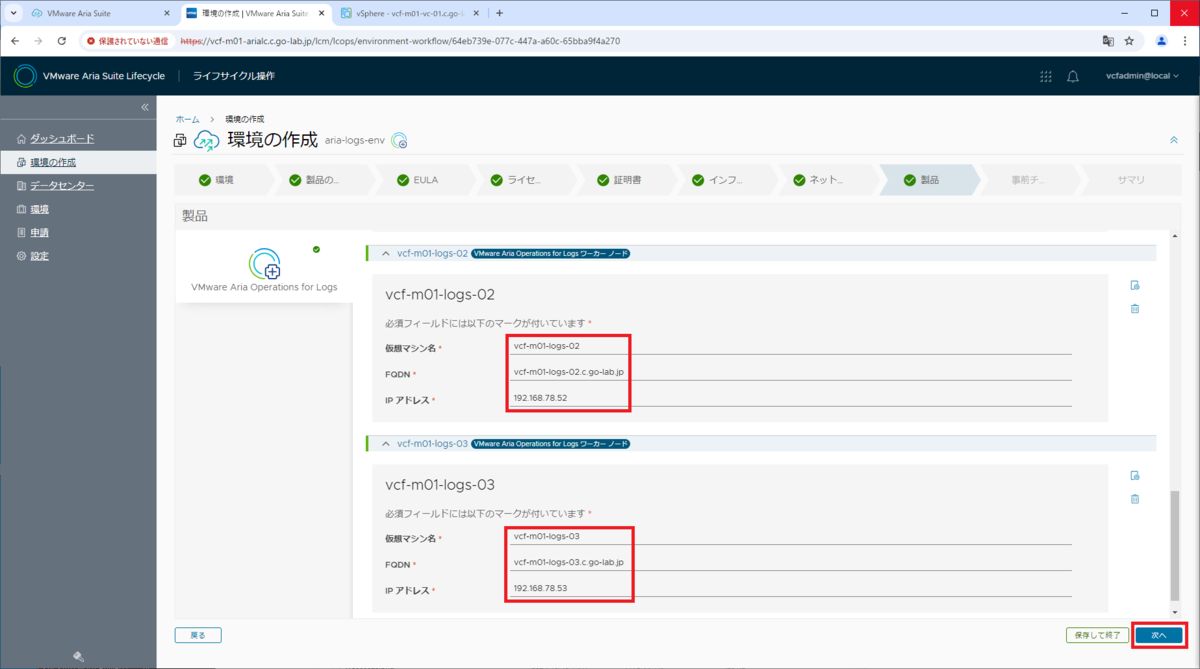Open 設定 in the sidebar
This screenshot has height=669, width=1200.
point(39,256)
